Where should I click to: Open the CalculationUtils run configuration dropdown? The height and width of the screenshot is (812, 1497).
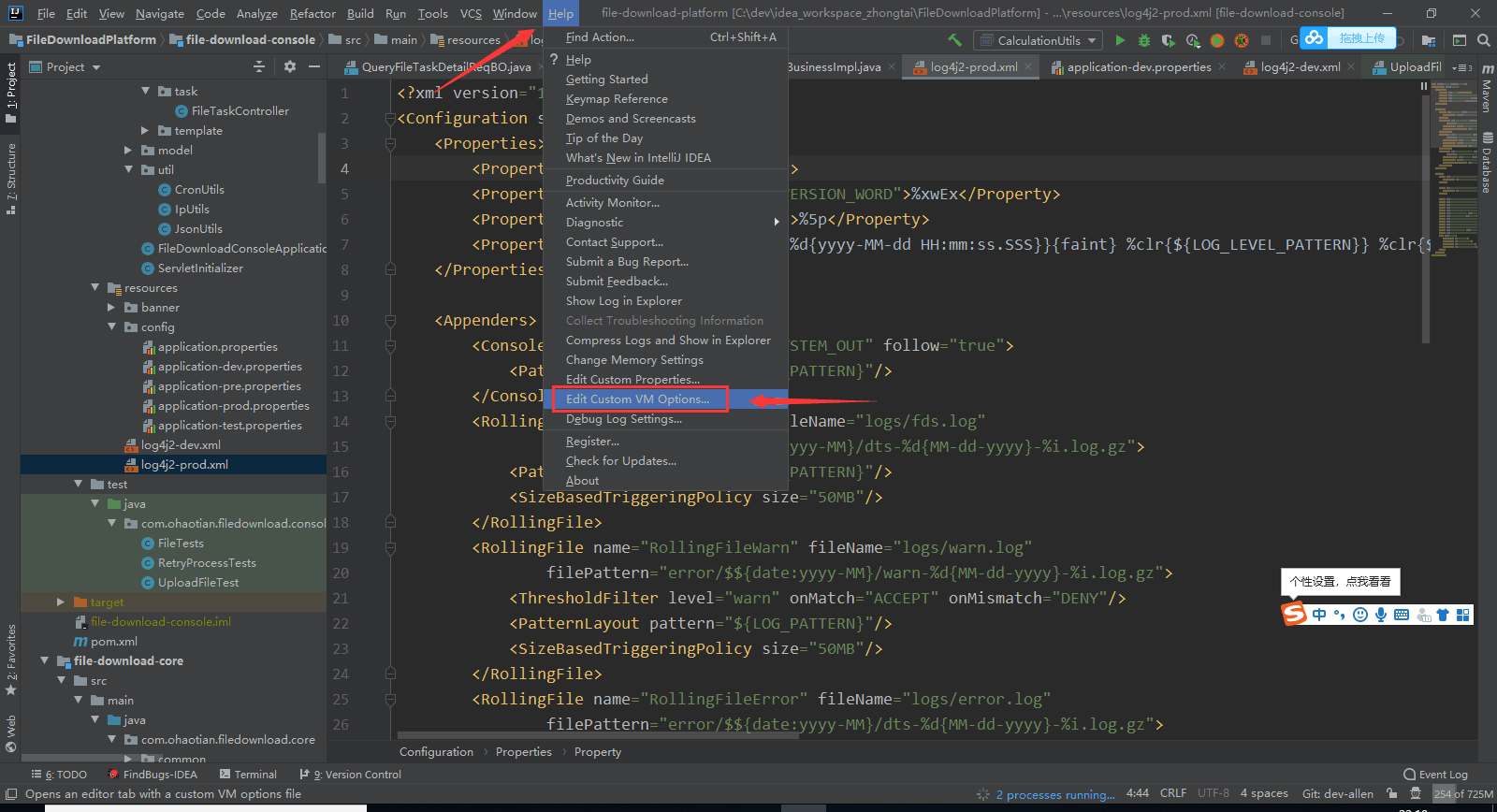click(x=1038, y=40)
